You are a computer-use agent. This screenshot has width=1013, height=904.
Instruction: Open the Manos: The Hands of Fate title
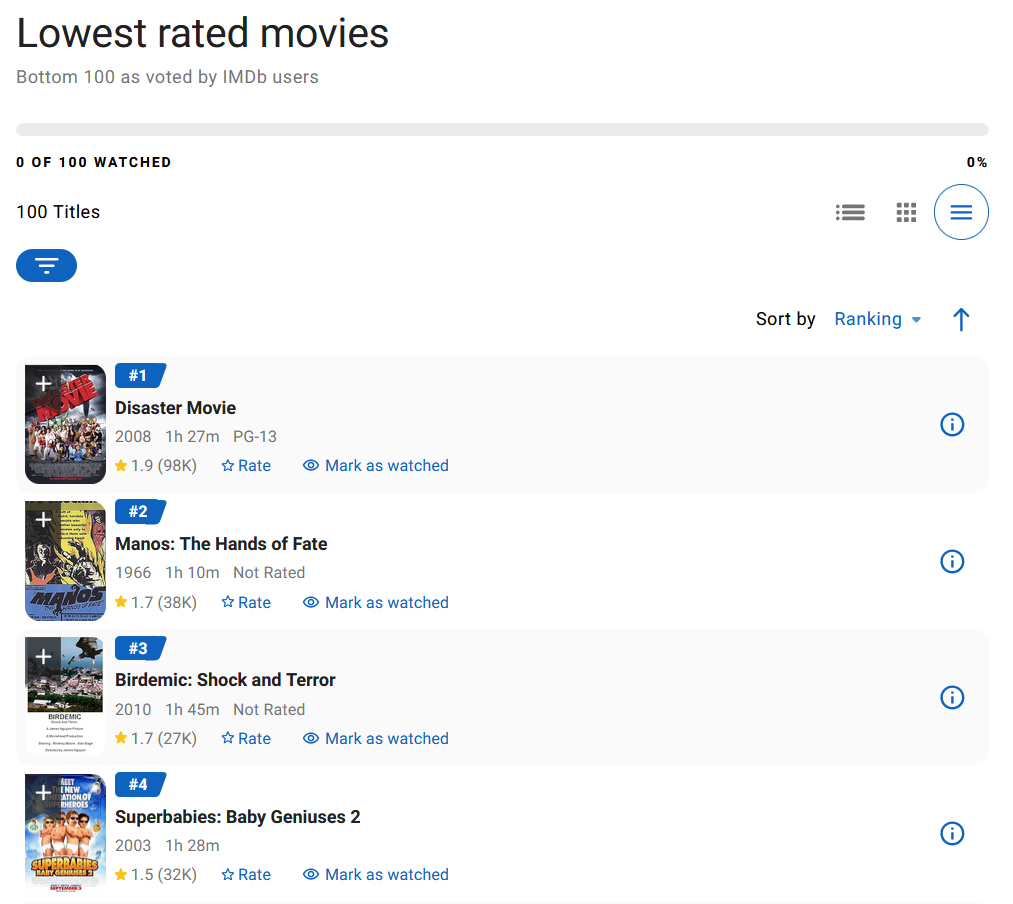pos(221,544)
